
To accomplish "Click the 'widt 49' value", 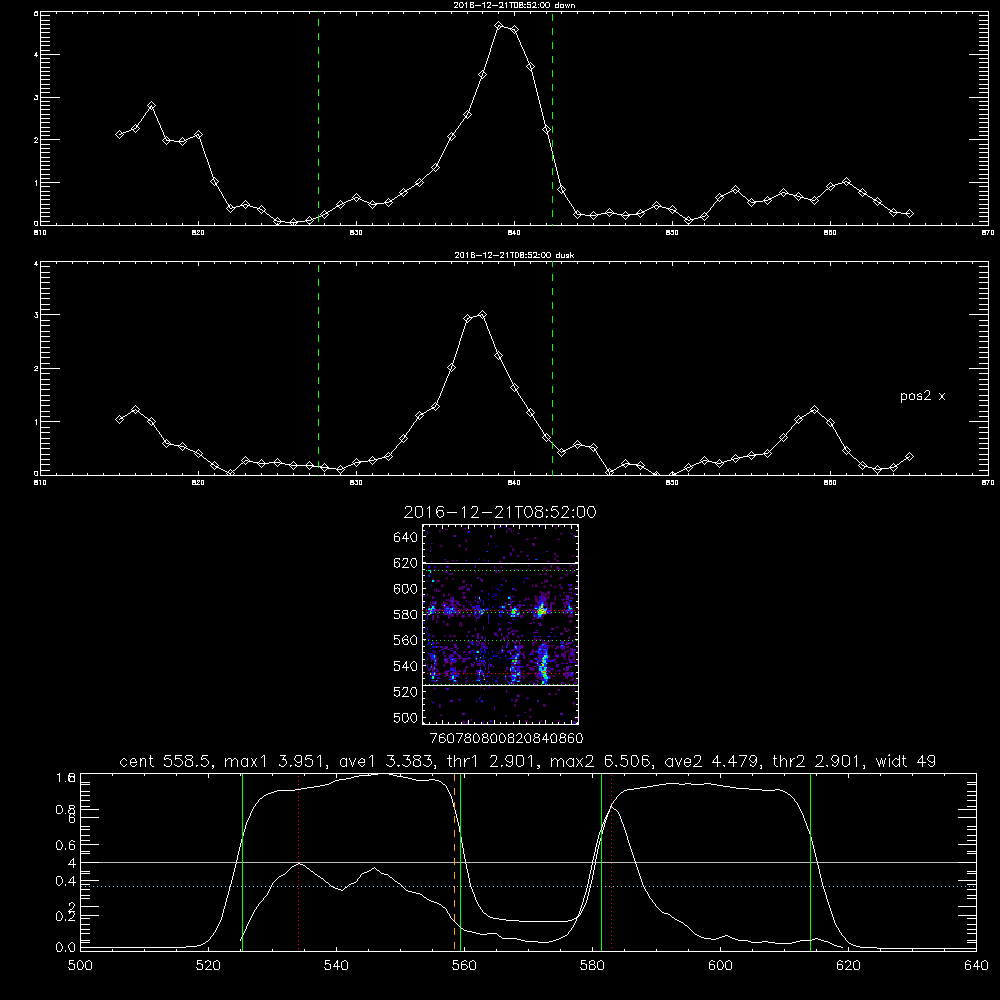I will (x=906, y=761).
